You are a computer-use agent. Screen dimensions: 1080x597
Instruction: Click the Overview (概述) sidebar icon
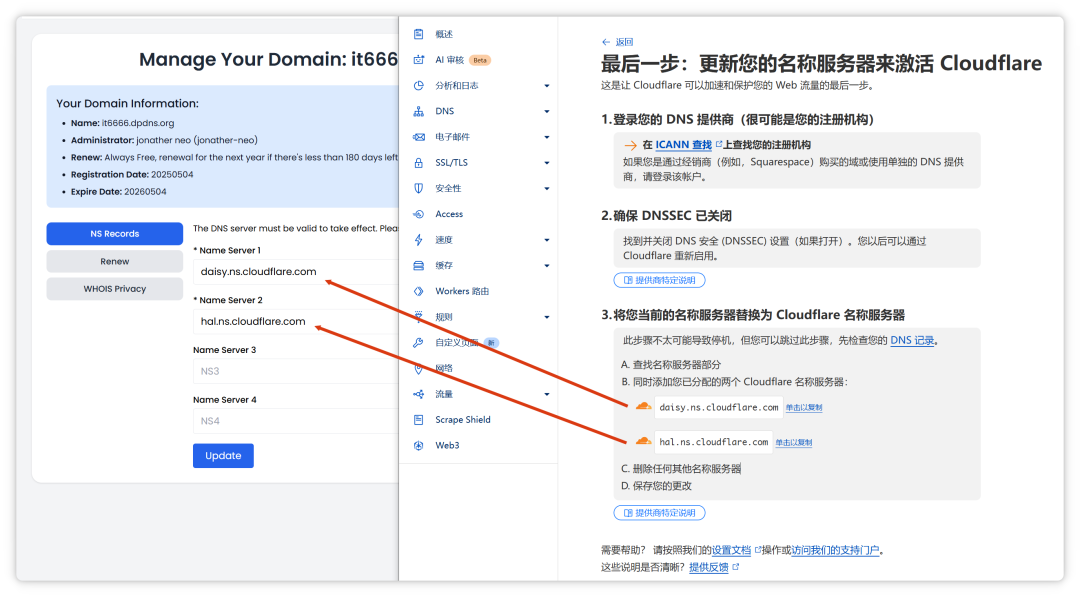(418, 34)
